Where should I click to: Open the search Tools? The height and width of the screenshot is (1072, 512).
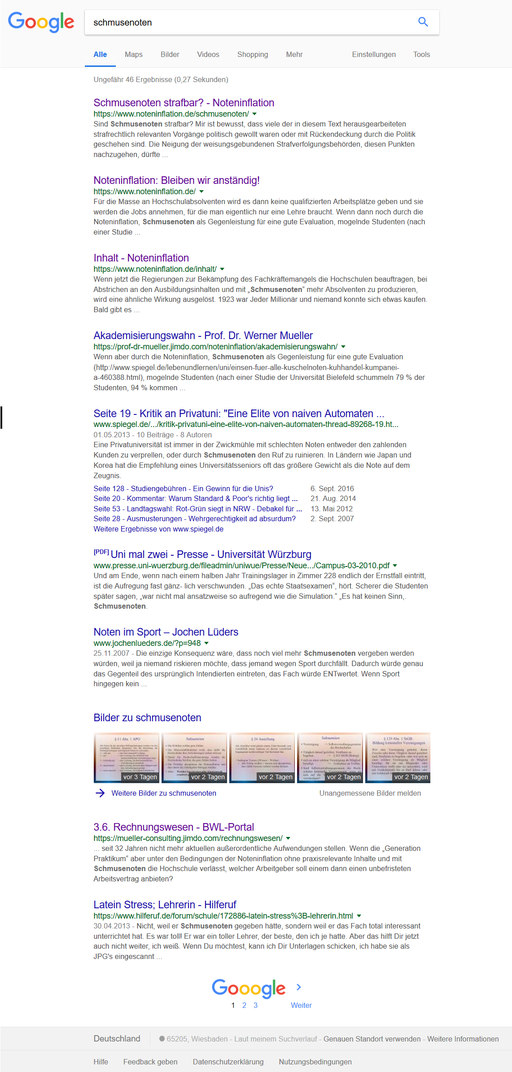pyautogui.click(x=422, y=54)
